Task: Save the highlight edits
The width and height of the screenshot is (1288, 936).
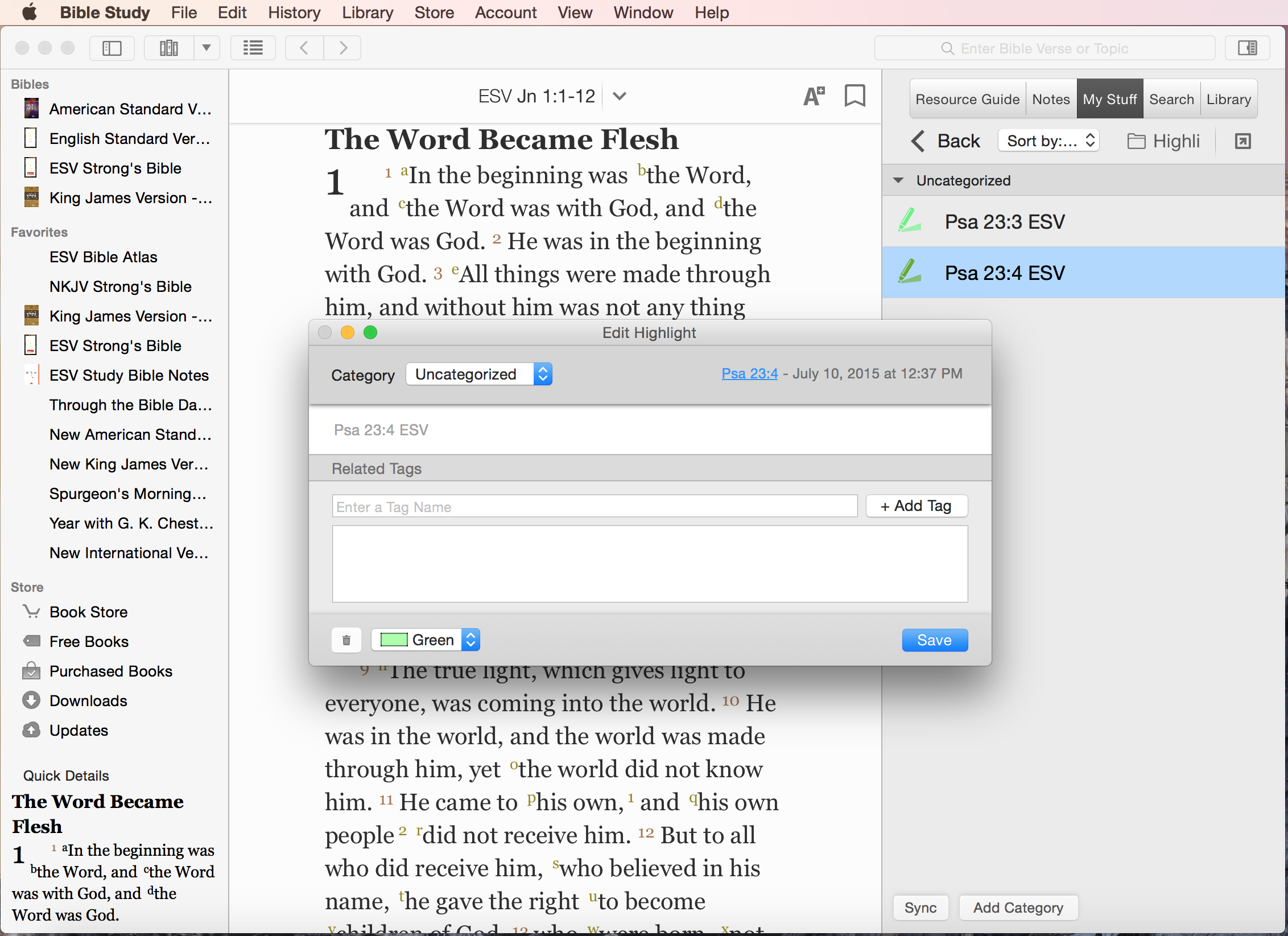Action: pos(935,640)
